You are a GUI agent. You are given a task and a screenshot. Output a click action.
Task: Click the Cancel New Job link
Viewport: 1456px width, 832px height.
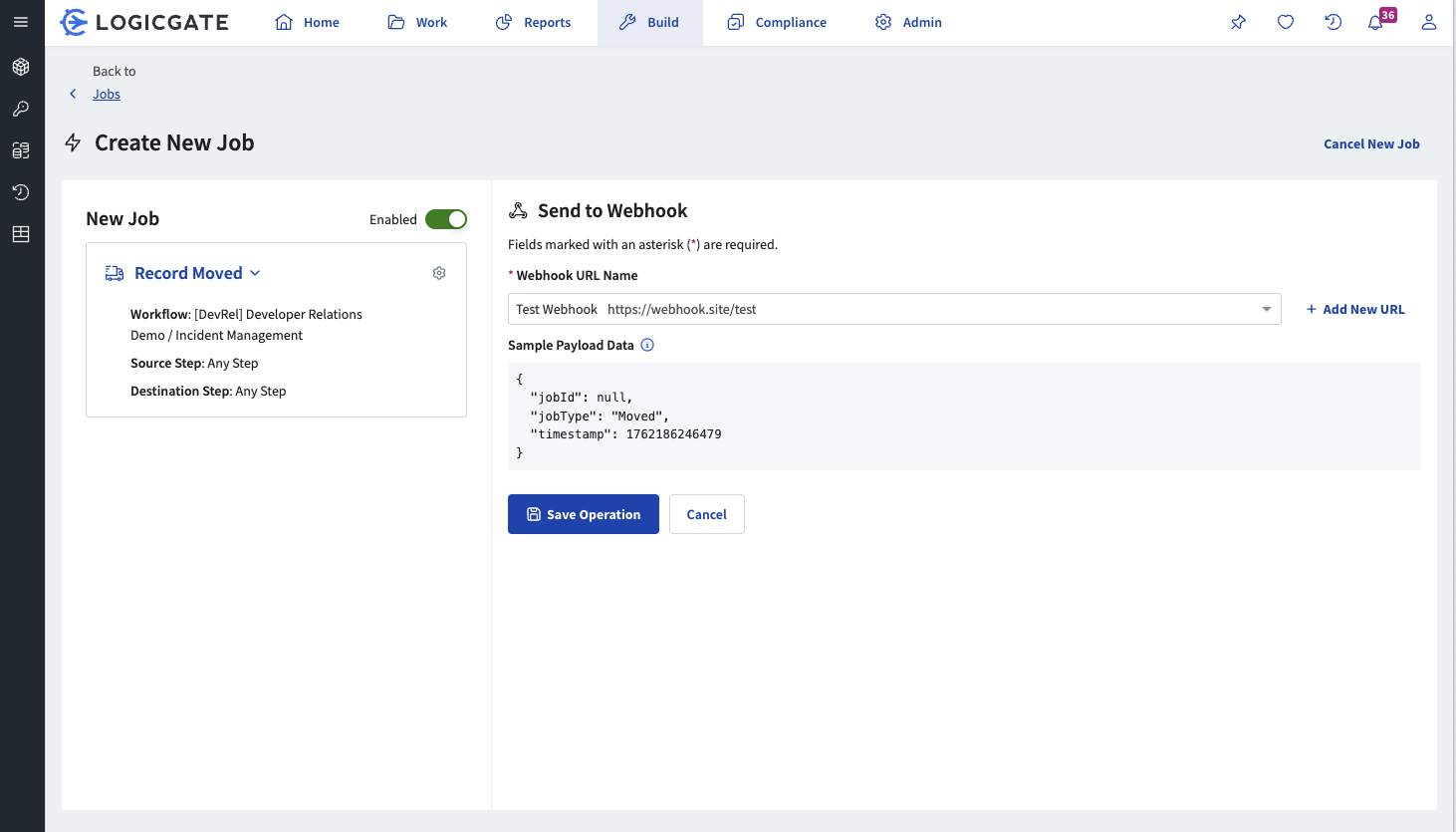pyautogui.click(x=1371, y=143)
